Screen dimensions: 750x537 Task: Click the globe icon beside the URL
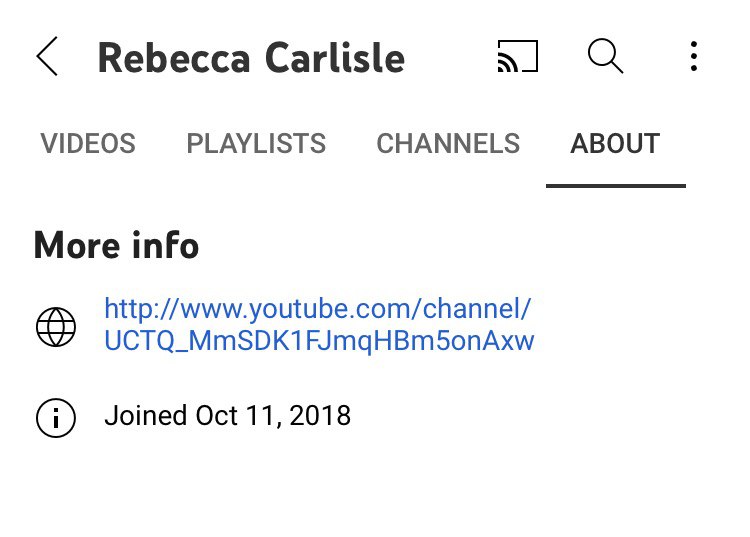click(x=56, y=327)
